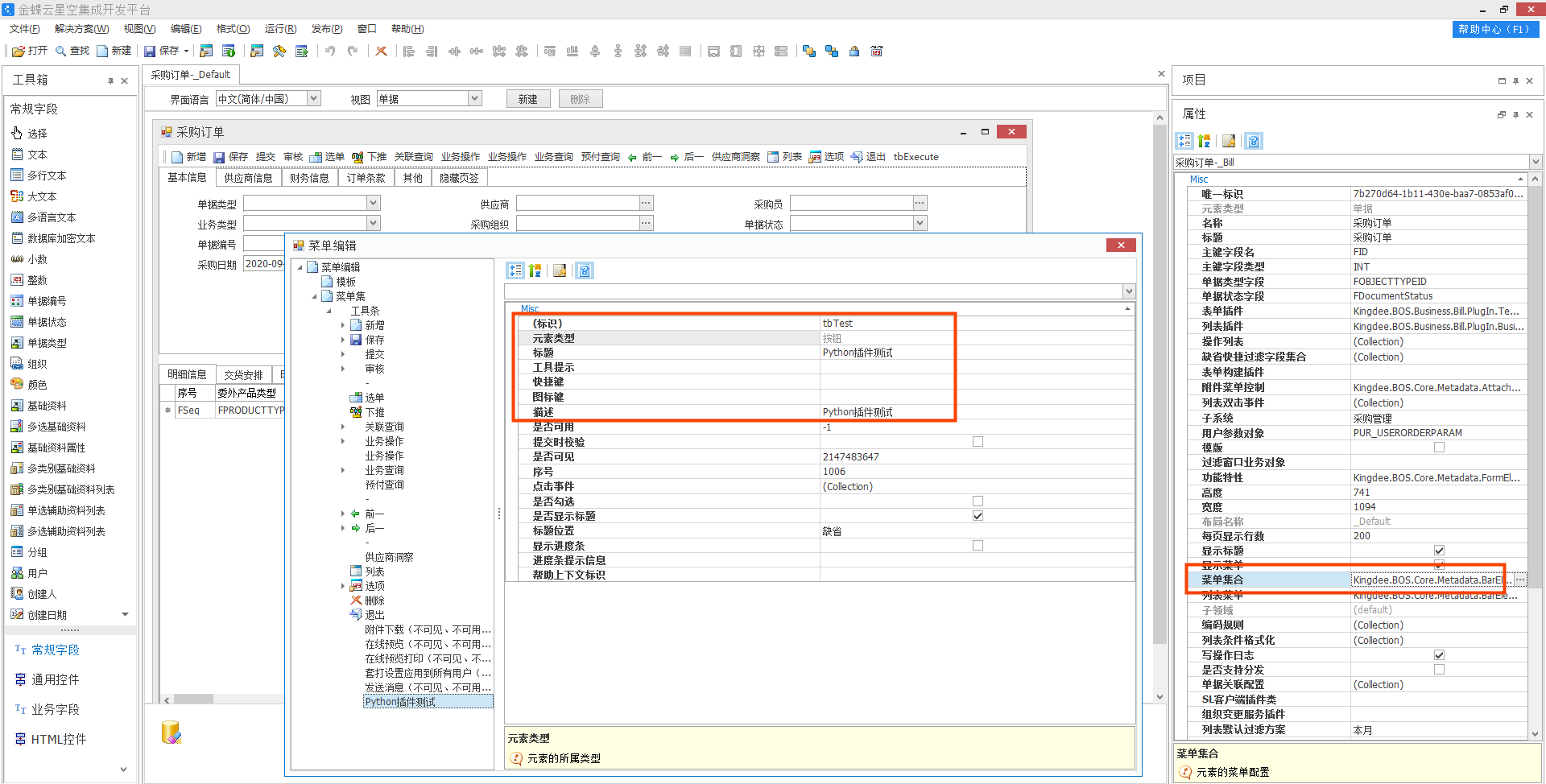Click property pages icon in 属性 panel
The width and height of the screenshot is (1546, 784).
click(x=1229, y=141)
